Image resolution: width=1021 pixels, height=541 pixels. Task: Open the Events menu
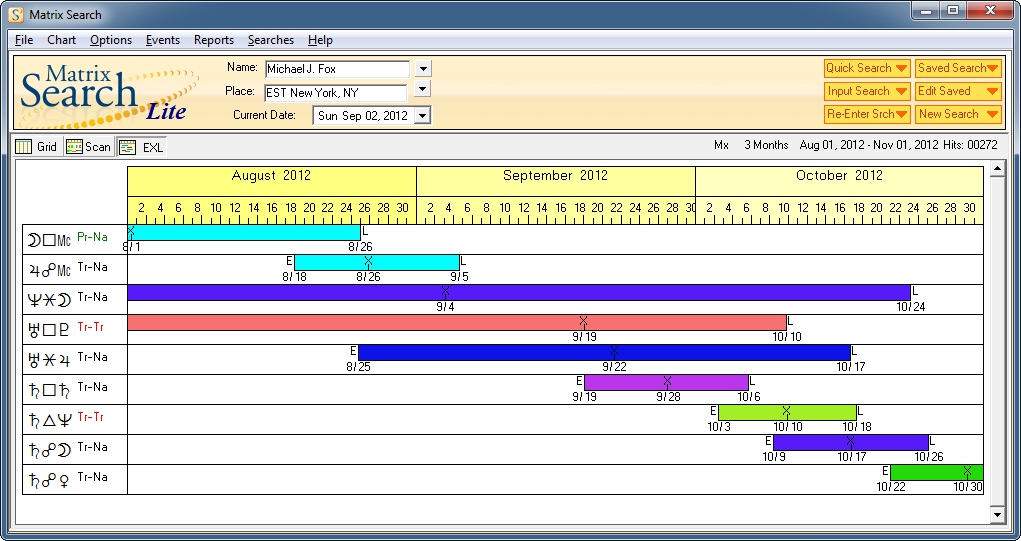(163, 40)
